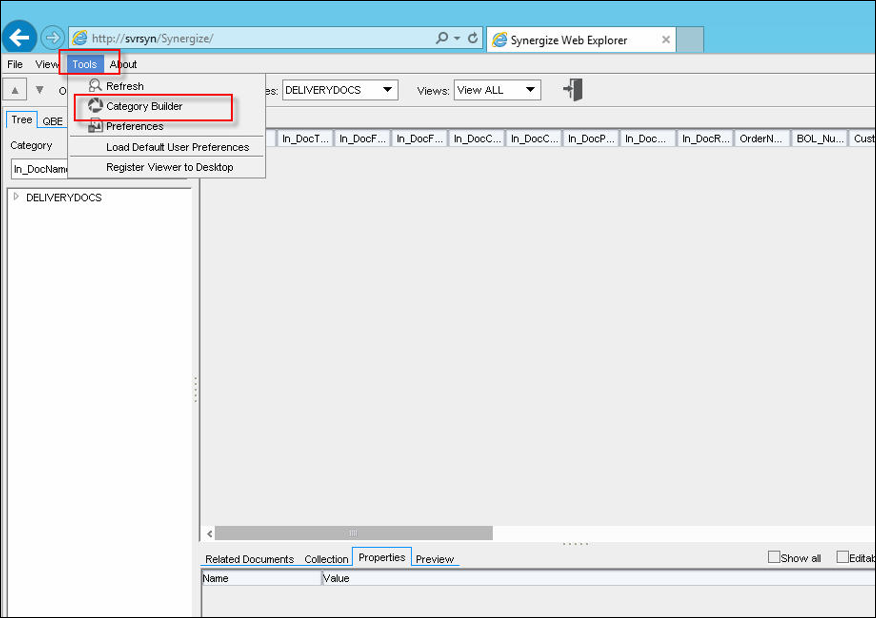
Task: Choose Register Viewer to Desktop
Action: coord(169,167)
